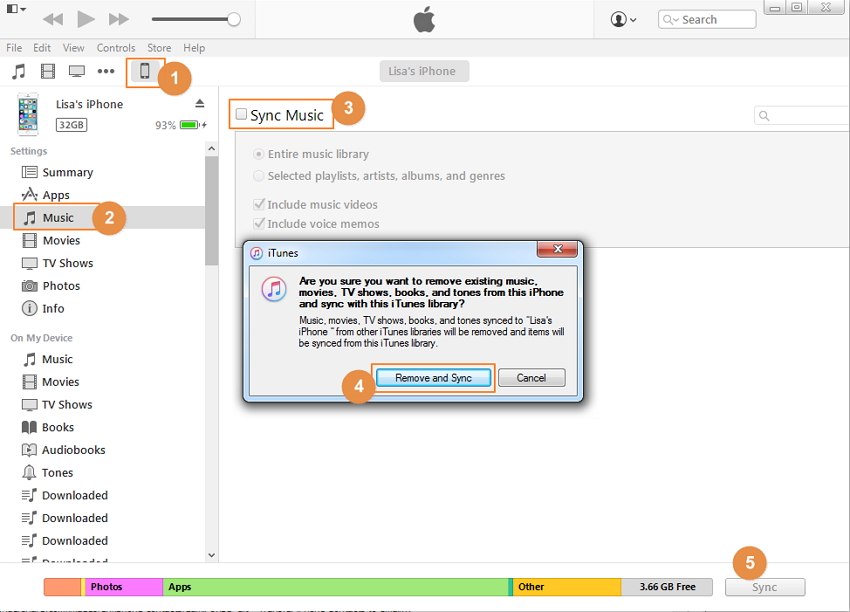This screenshot has width=850, height=612.
Task: Expand the more options ellipsis menu
Action: (106, 71)
